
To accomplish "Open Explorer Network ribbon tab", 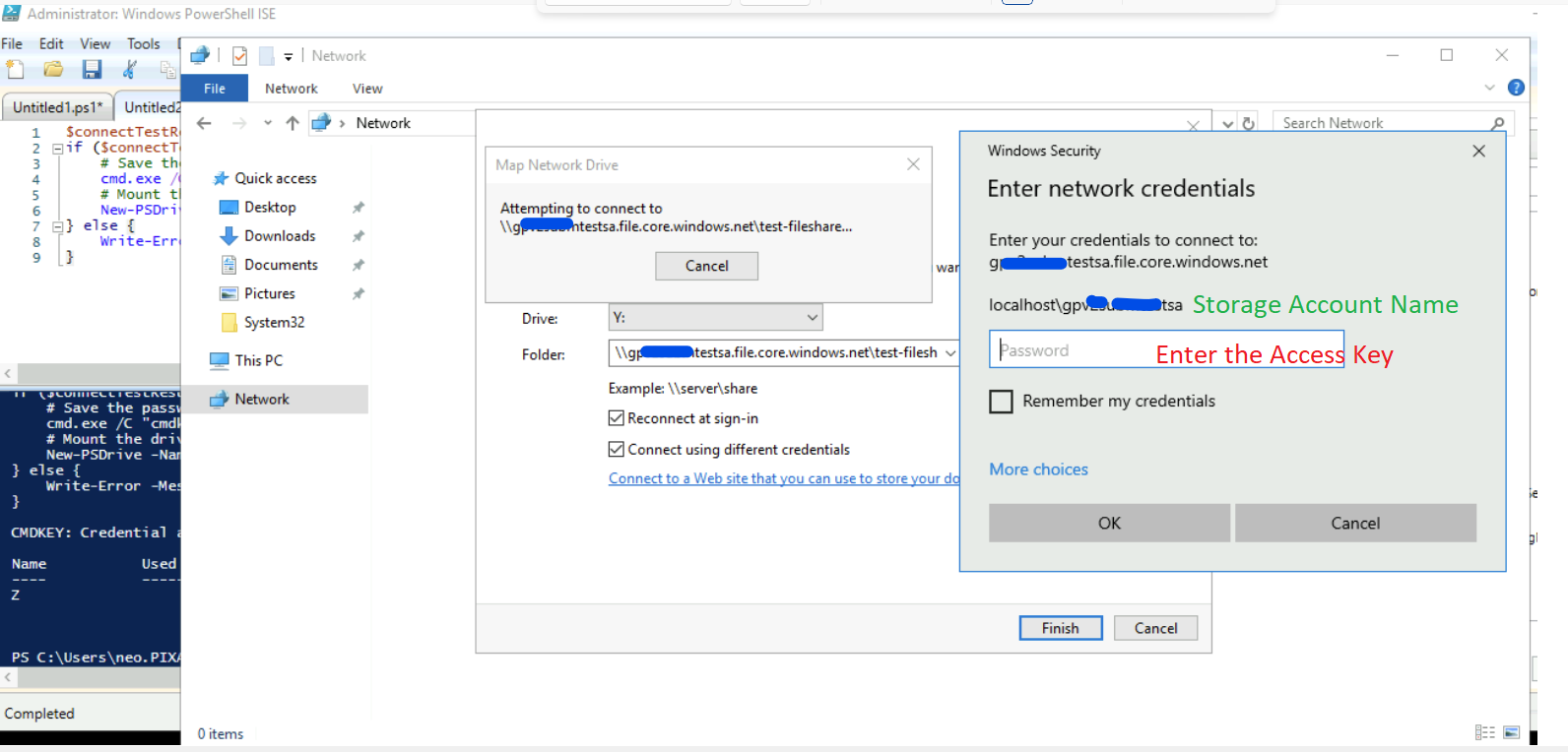I will (292, 88).
